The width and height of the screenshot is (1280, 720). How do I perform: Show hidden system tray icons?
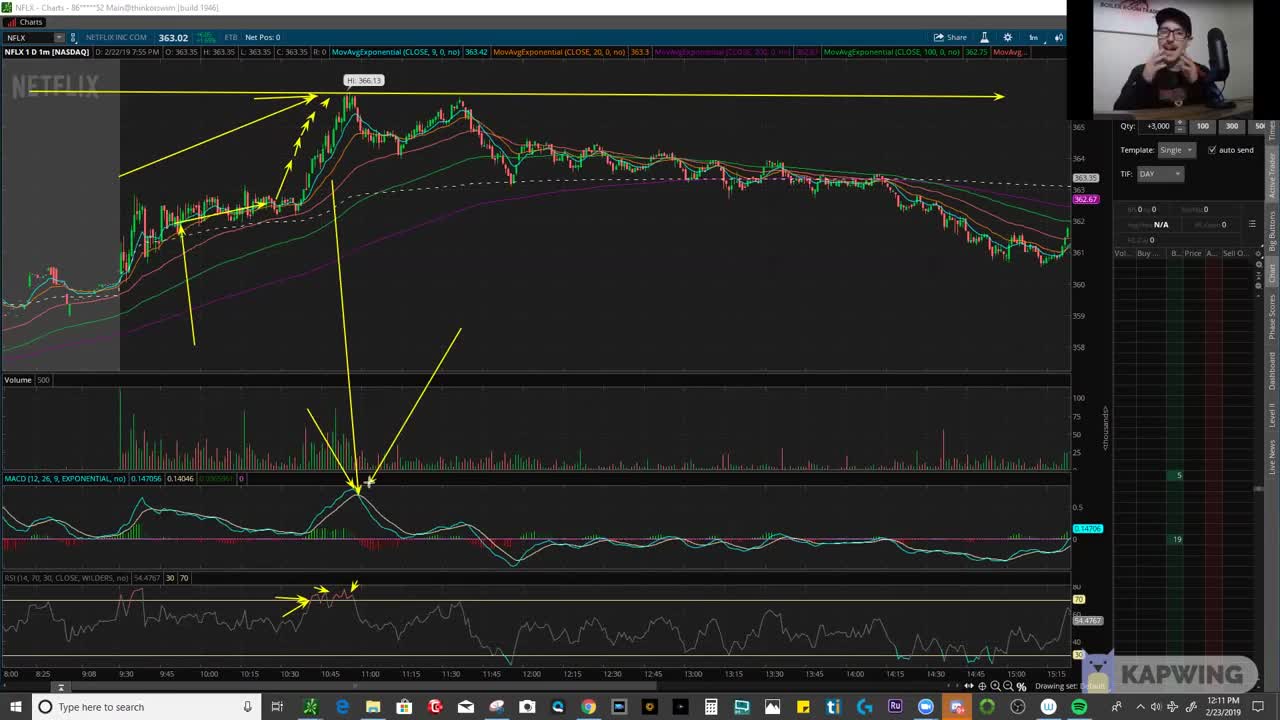pos(1140,707)
